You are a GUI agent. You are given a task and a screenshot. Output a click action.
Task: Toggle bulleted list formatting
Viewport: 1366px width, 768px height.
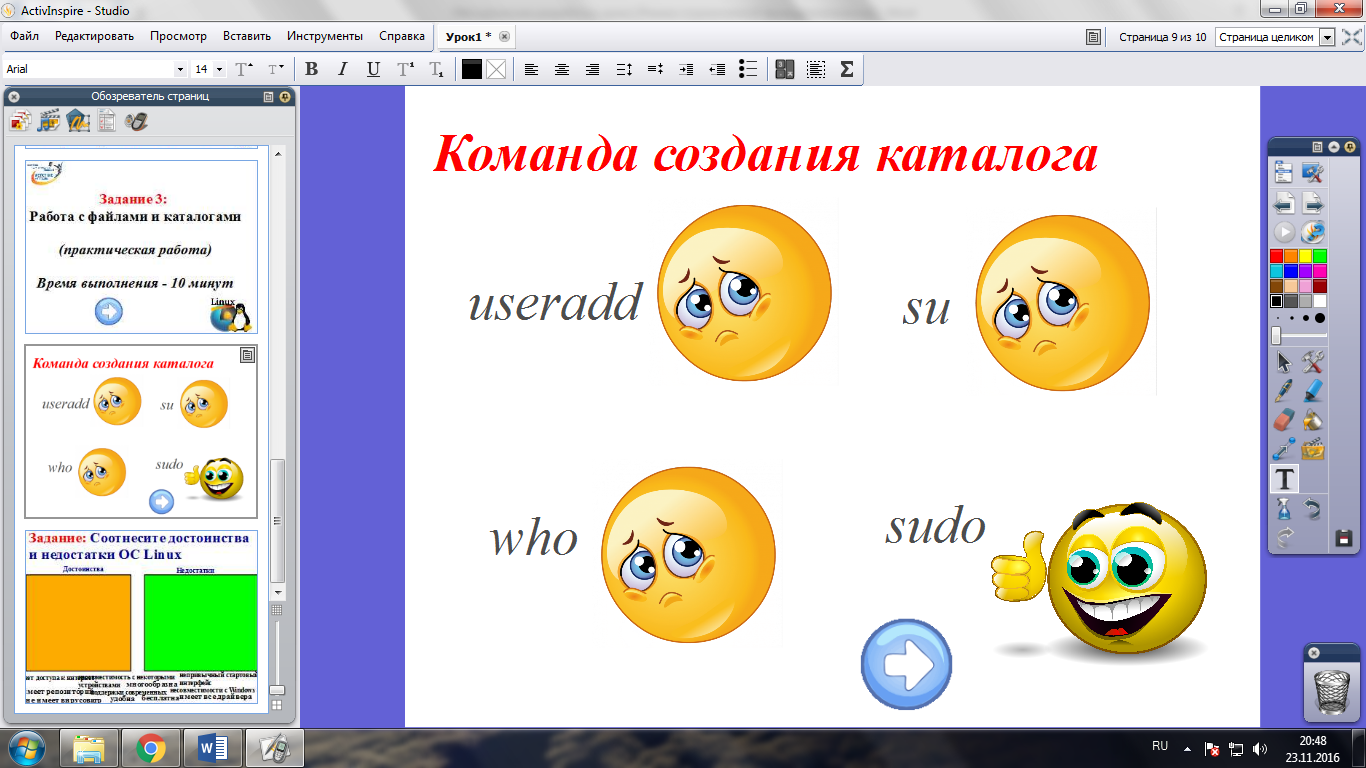coord(748,69)
